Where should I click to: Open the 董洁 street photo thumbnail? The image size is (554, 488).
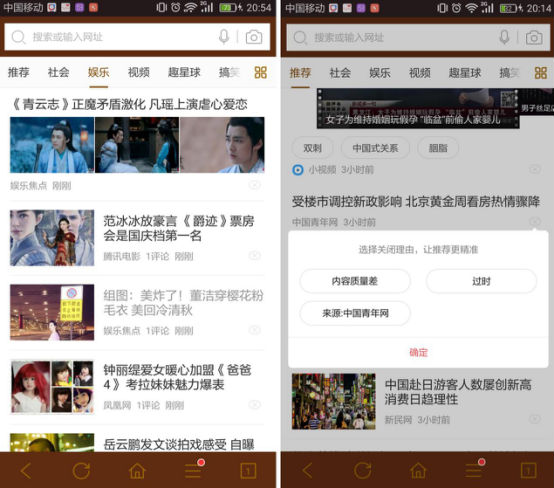click(52, 312)
